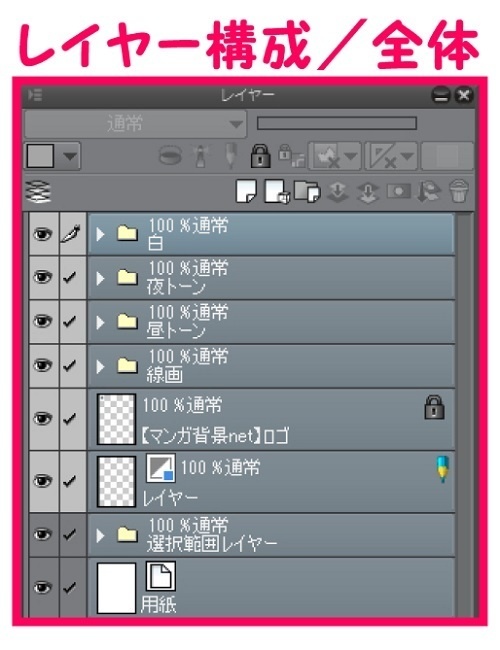500x650 pixels.
Task: Hide the レイヤー layer
Action: click(43, 481)
